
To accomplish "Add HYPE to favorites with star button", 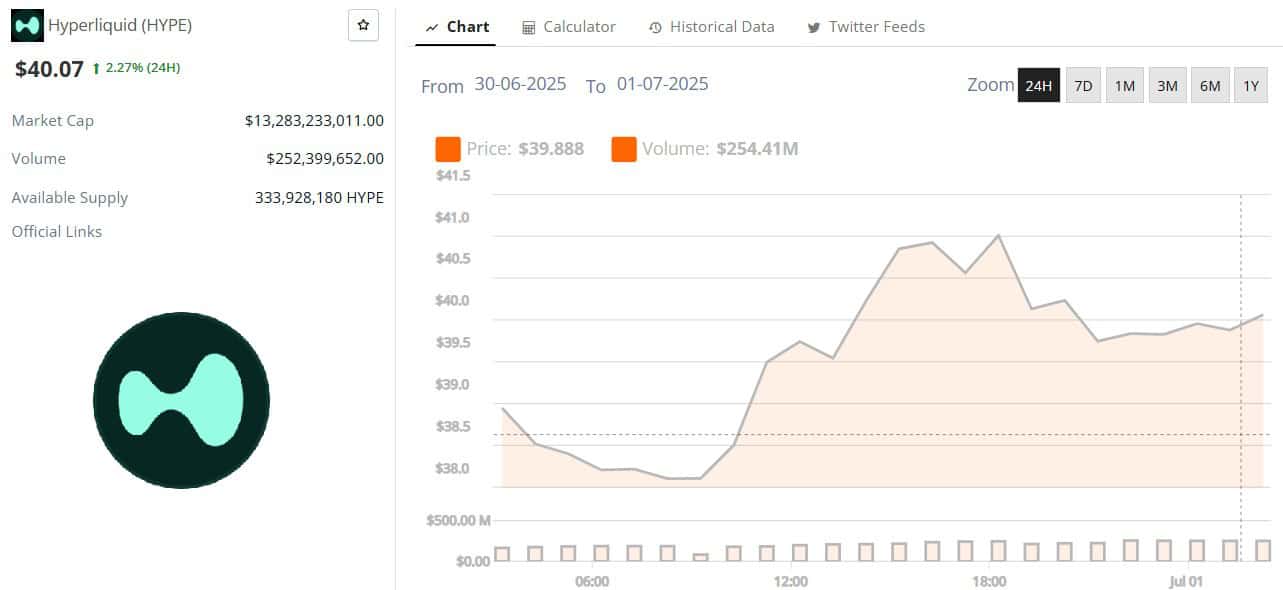I will click(363, 25).
